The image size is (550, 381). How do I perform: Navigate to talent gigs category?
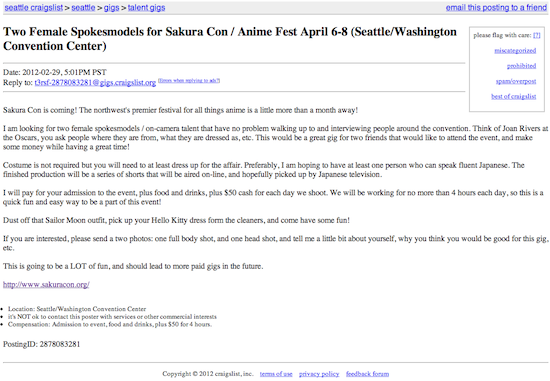pos(146,8)
